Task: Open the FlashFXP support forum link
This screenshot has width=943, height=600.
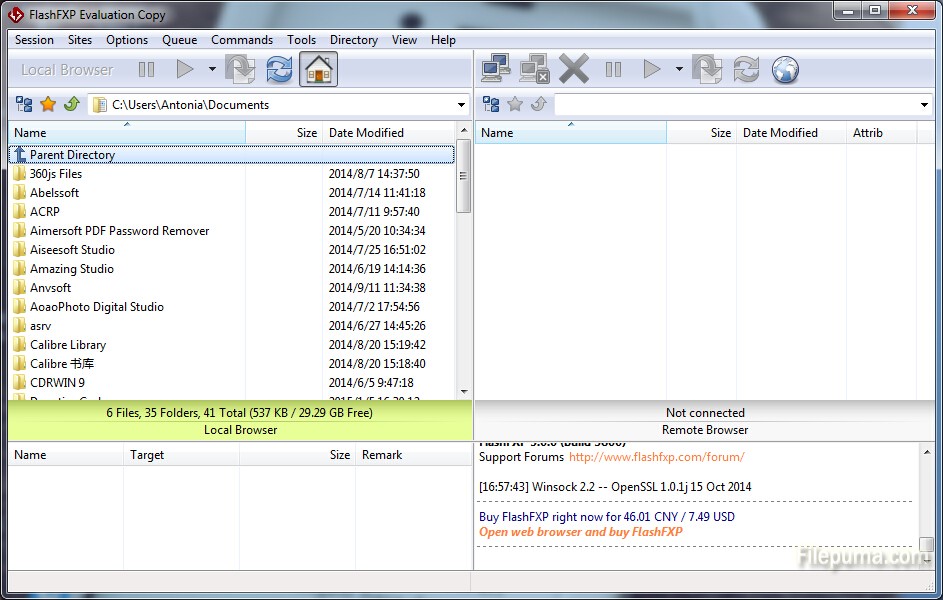Action: click(x=656, y=457)
